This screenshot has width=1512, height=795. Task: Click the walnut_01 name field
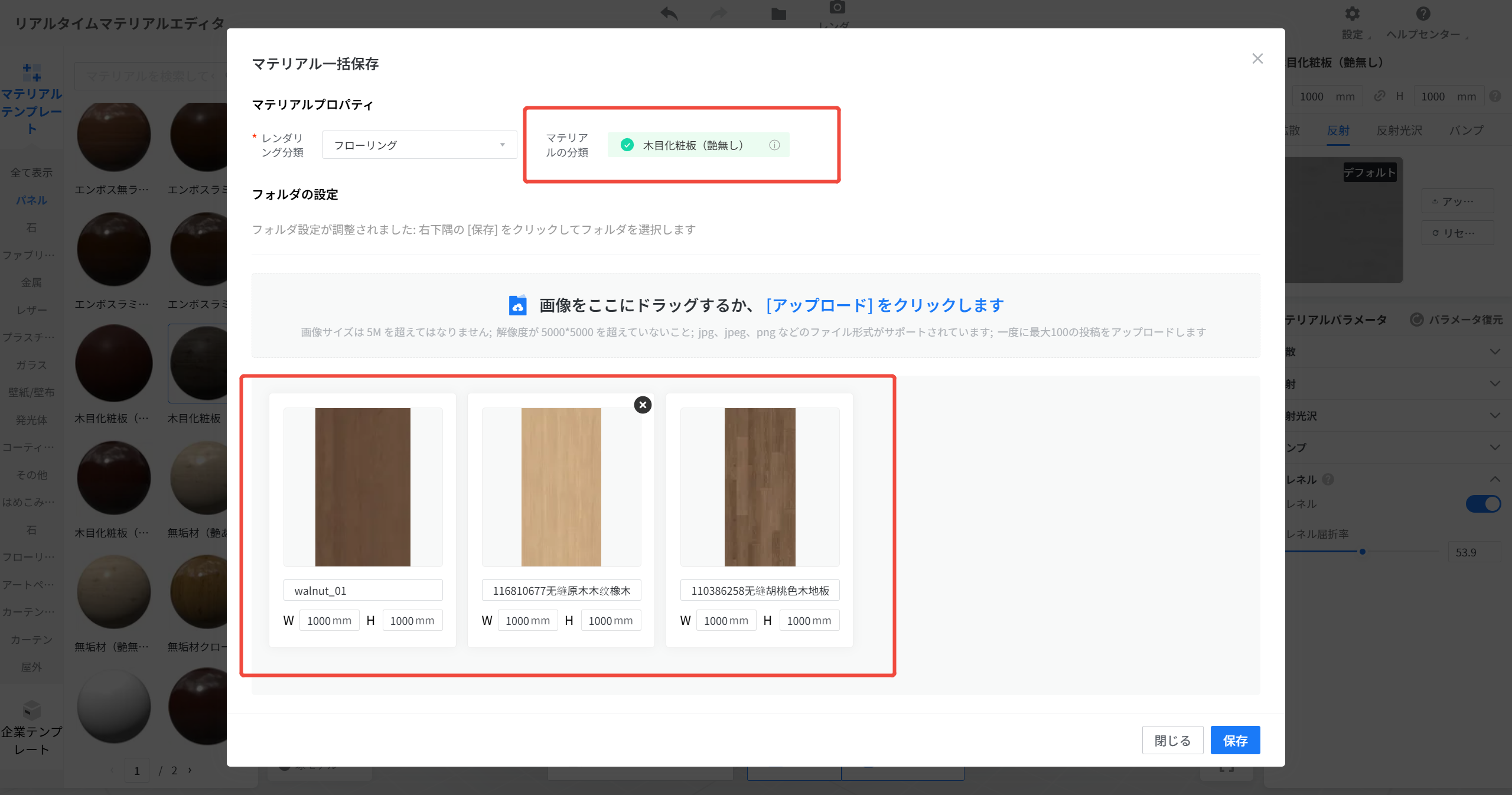(x=363, y=591)
